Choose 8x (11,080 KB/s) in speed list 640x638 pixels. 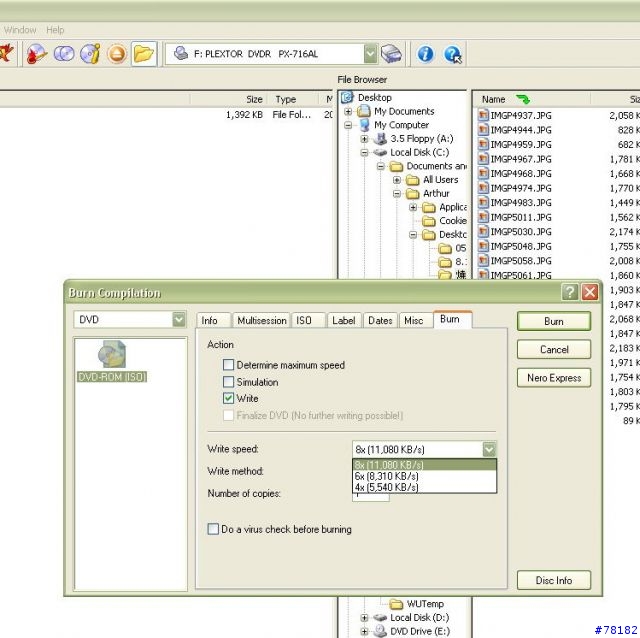(x=424, y=465)
